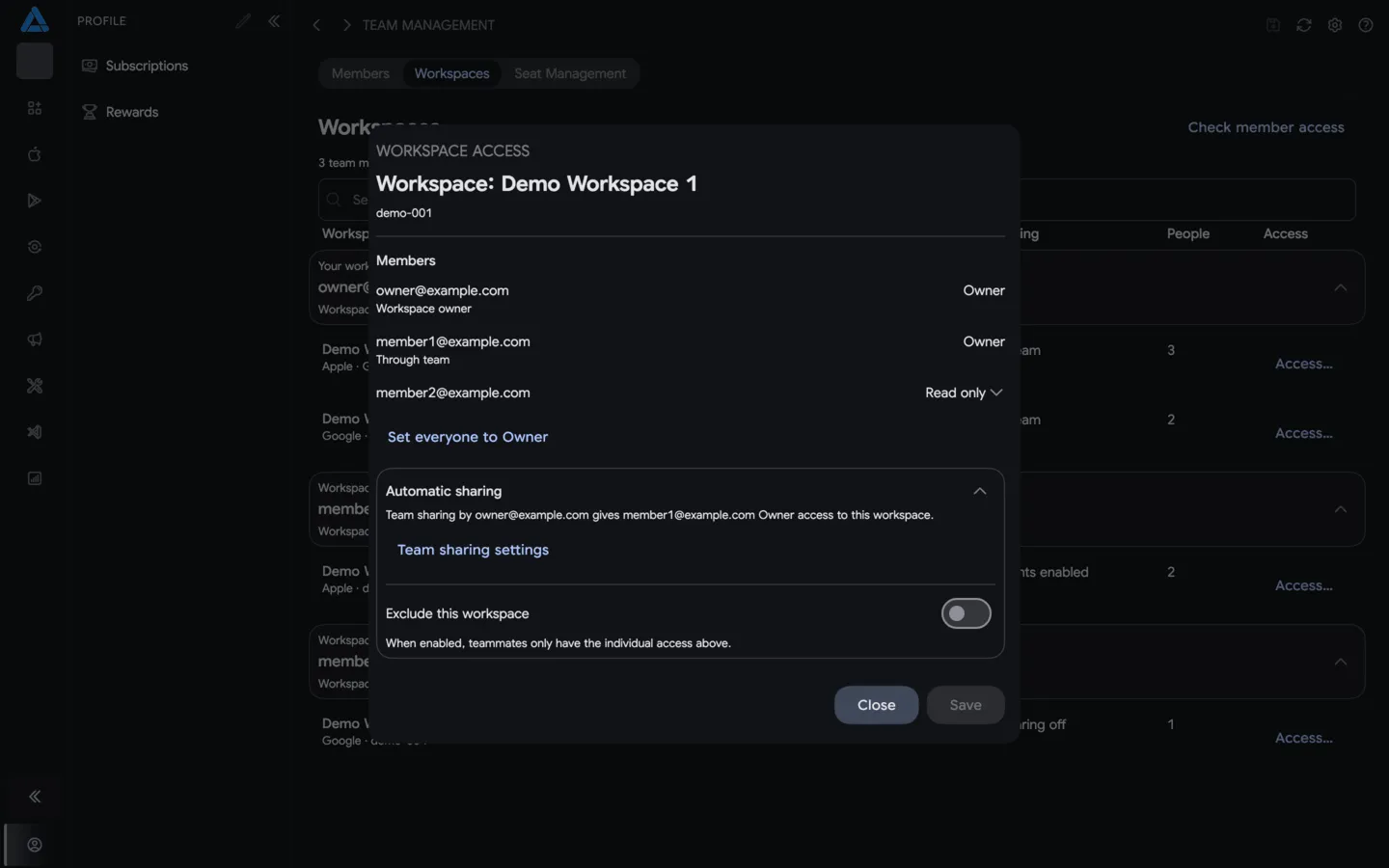The image size is (1389, 868).
Task: Open the crossed tools icon in sidebar
Action: [35, 386]
